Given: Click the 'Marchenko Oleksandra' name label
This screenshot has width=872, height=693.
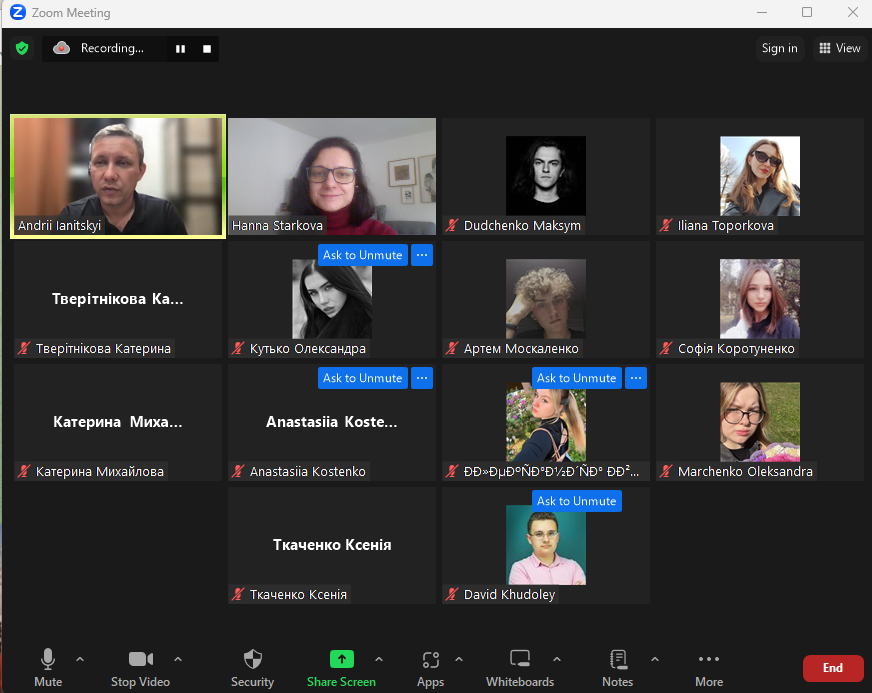Looking at the screenshot, I should pos(745,472).
